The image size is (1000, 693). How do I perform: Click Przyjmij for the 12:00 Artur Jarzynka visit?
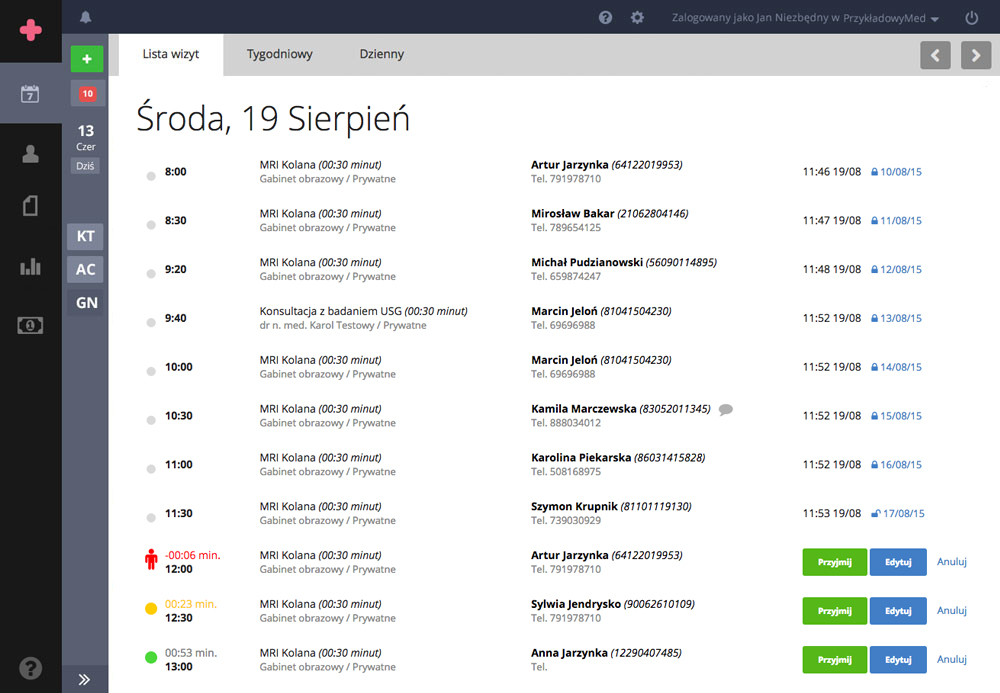click(x=834, y=562)
